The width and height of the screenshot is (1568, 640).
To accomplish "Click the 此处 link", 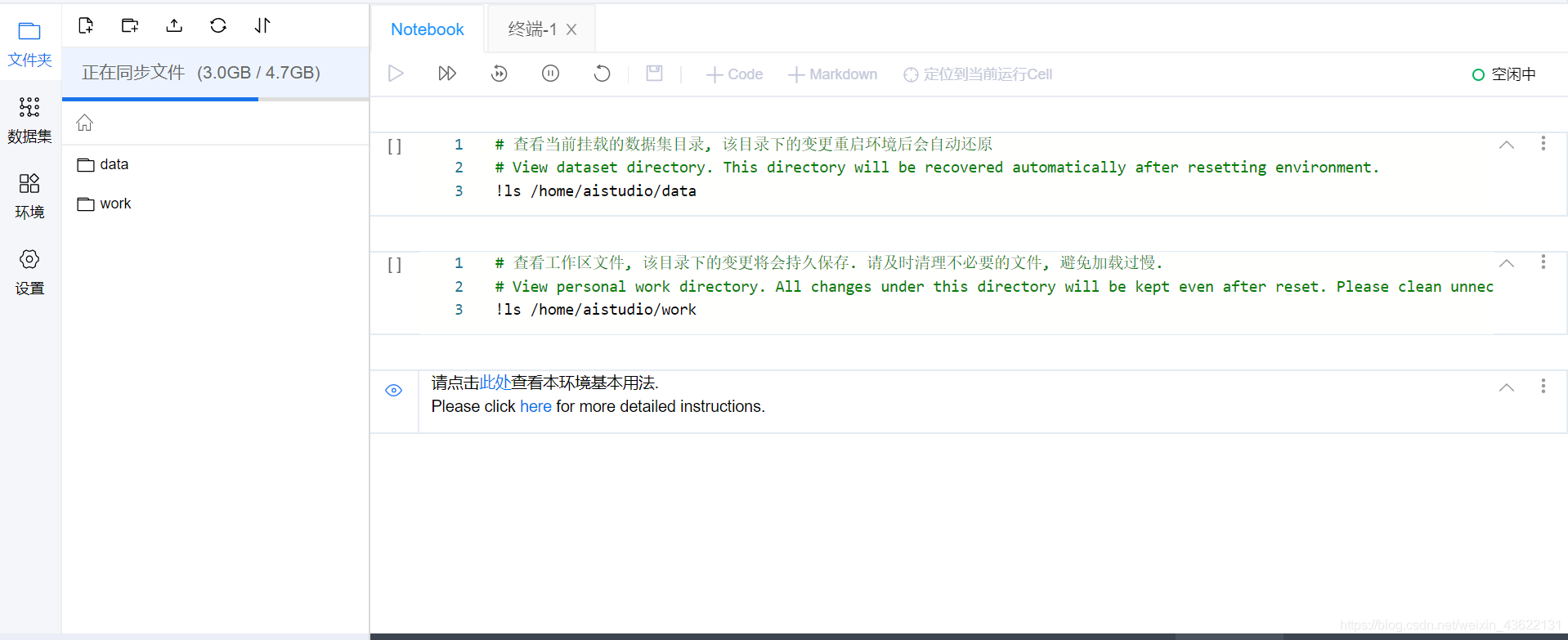I will coord(495,383).
